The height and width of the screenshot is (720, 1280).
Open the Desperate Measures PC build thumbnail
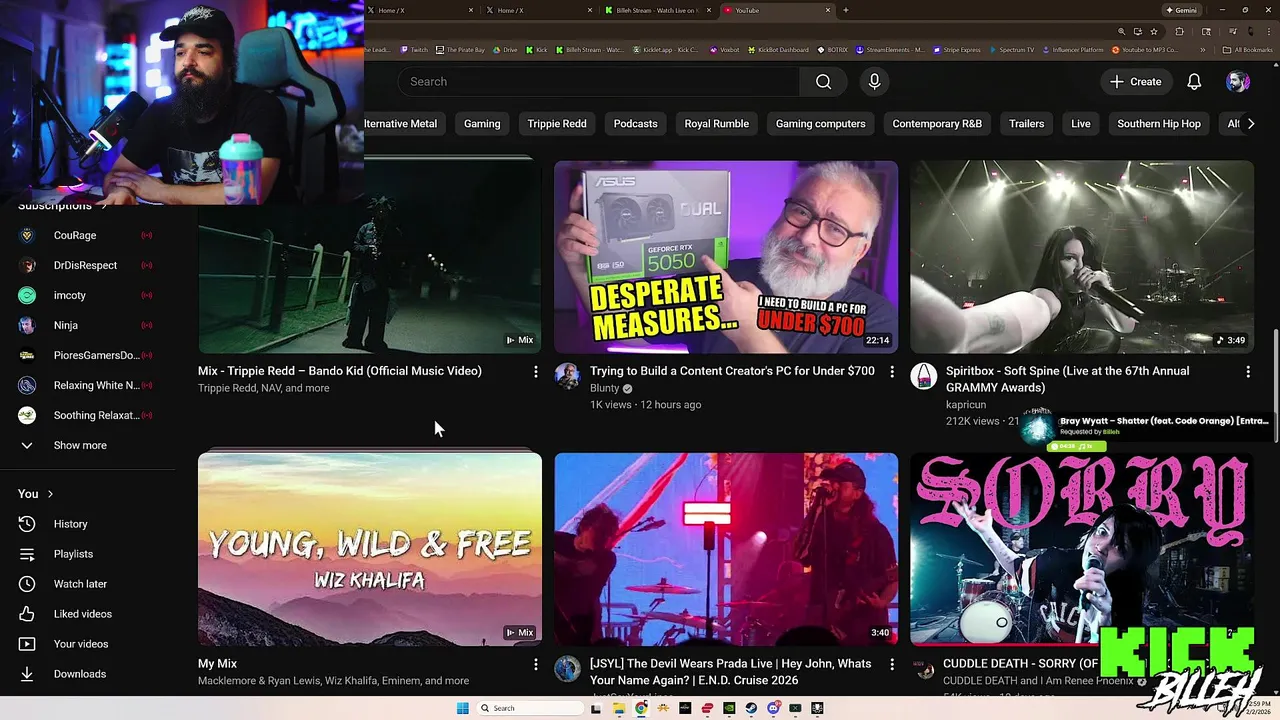726,257
